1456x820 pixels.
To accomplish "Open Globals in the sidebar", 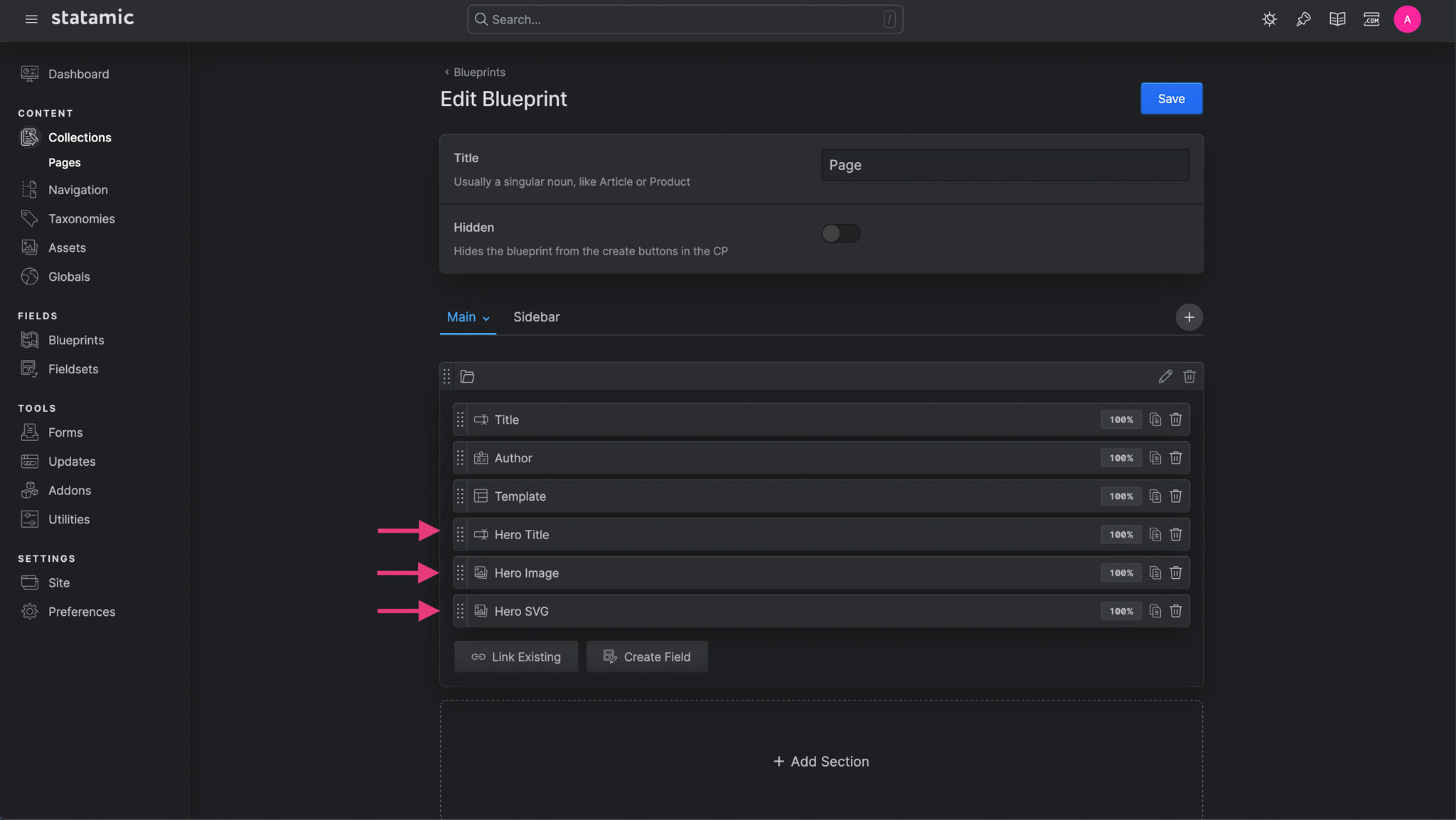I will click(x=69, y=277).
